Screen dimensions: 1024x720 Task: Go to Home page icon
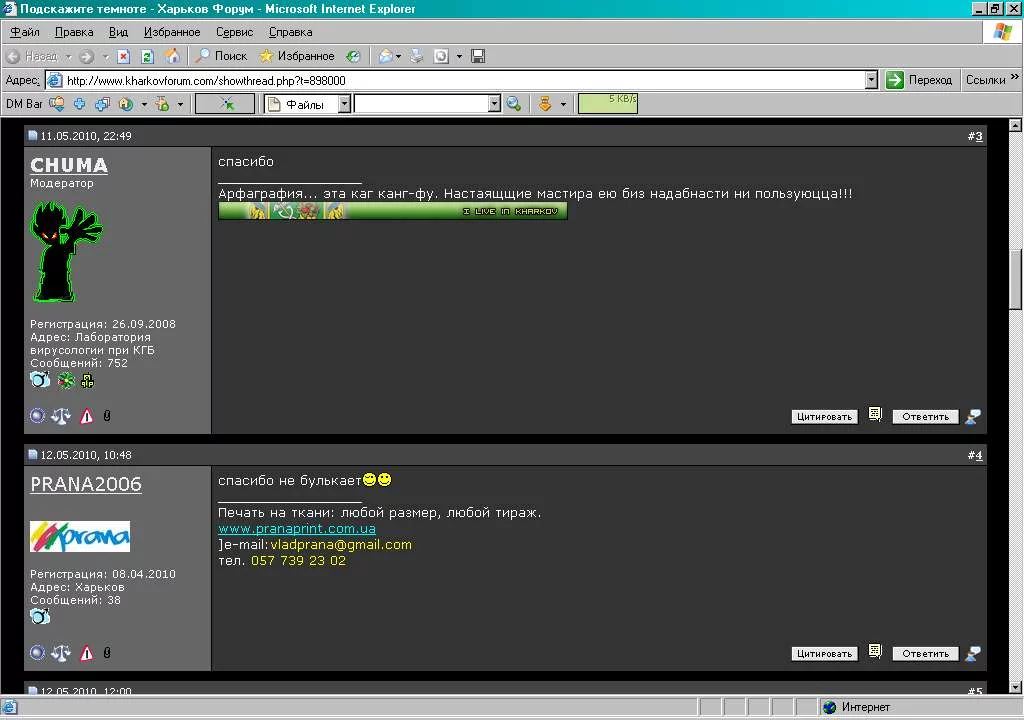point(172,56)
